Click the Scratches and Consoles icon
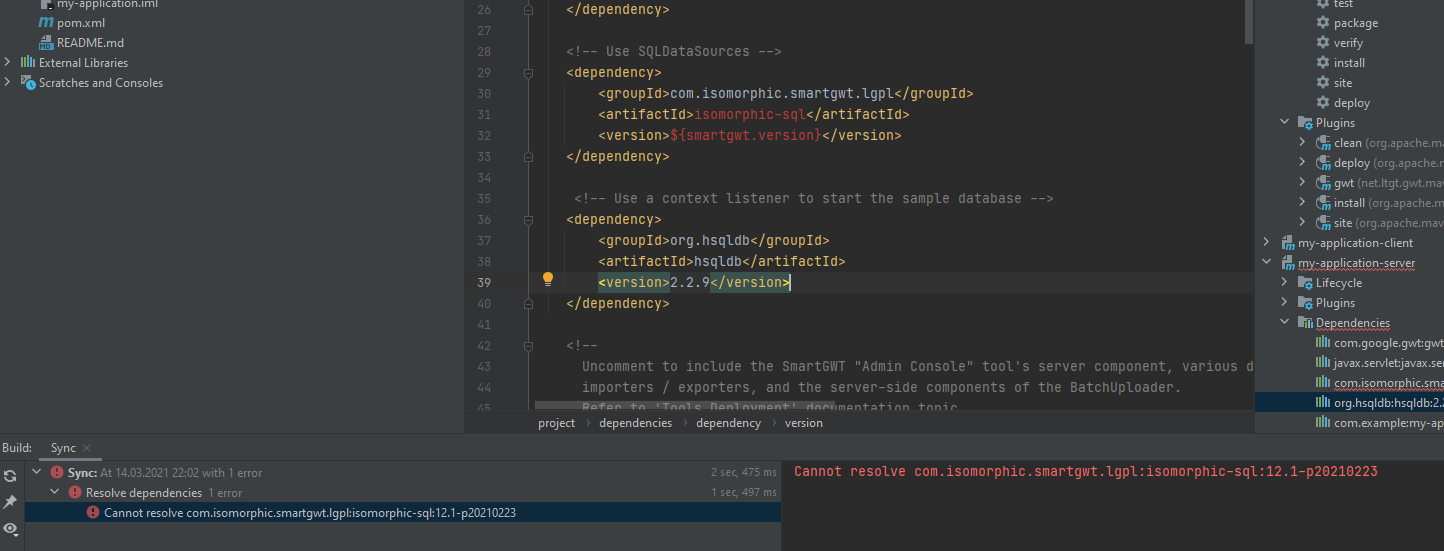Screen dimensions: 1444x551 (28, 83)
